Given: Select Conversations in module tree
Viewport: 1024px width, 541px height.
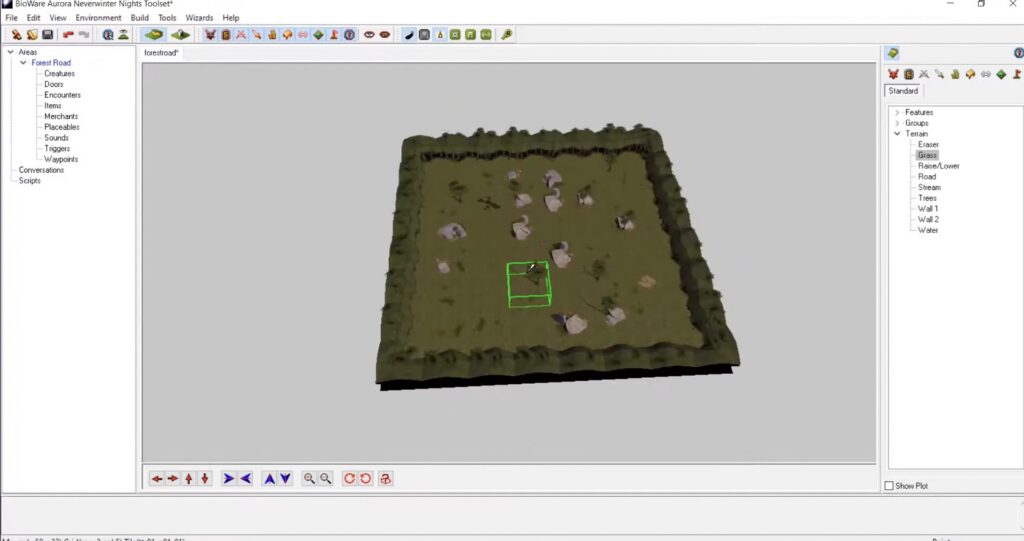Looking at the screenshot, I should click(x=41, y=170).
